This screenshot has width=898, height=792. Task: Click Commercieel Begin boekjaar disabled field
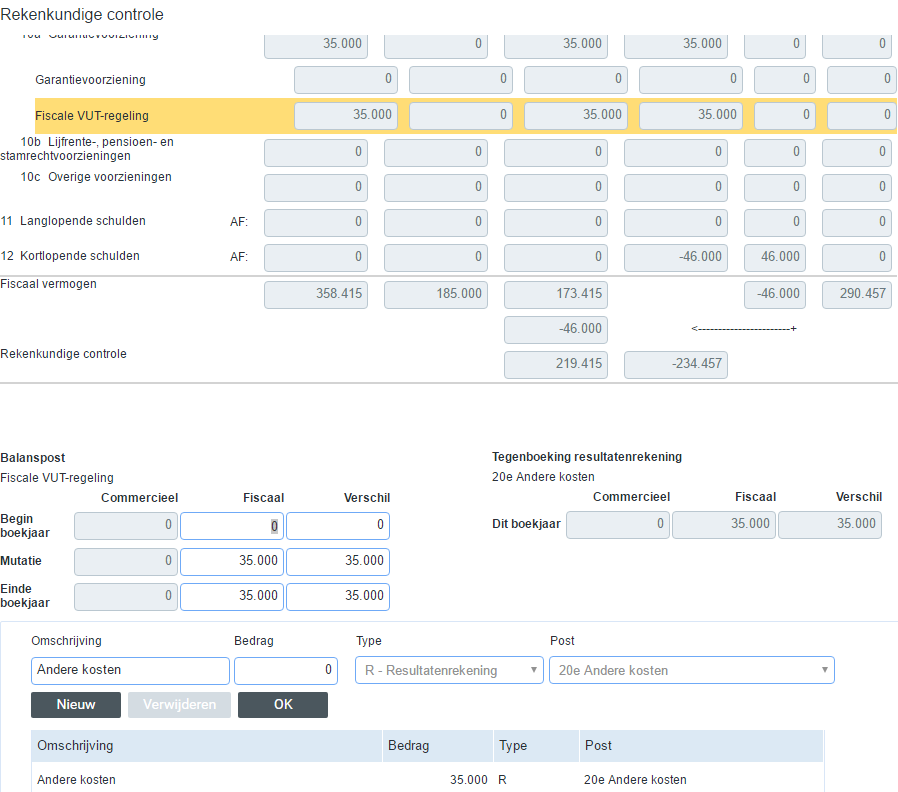pos(126,526)
